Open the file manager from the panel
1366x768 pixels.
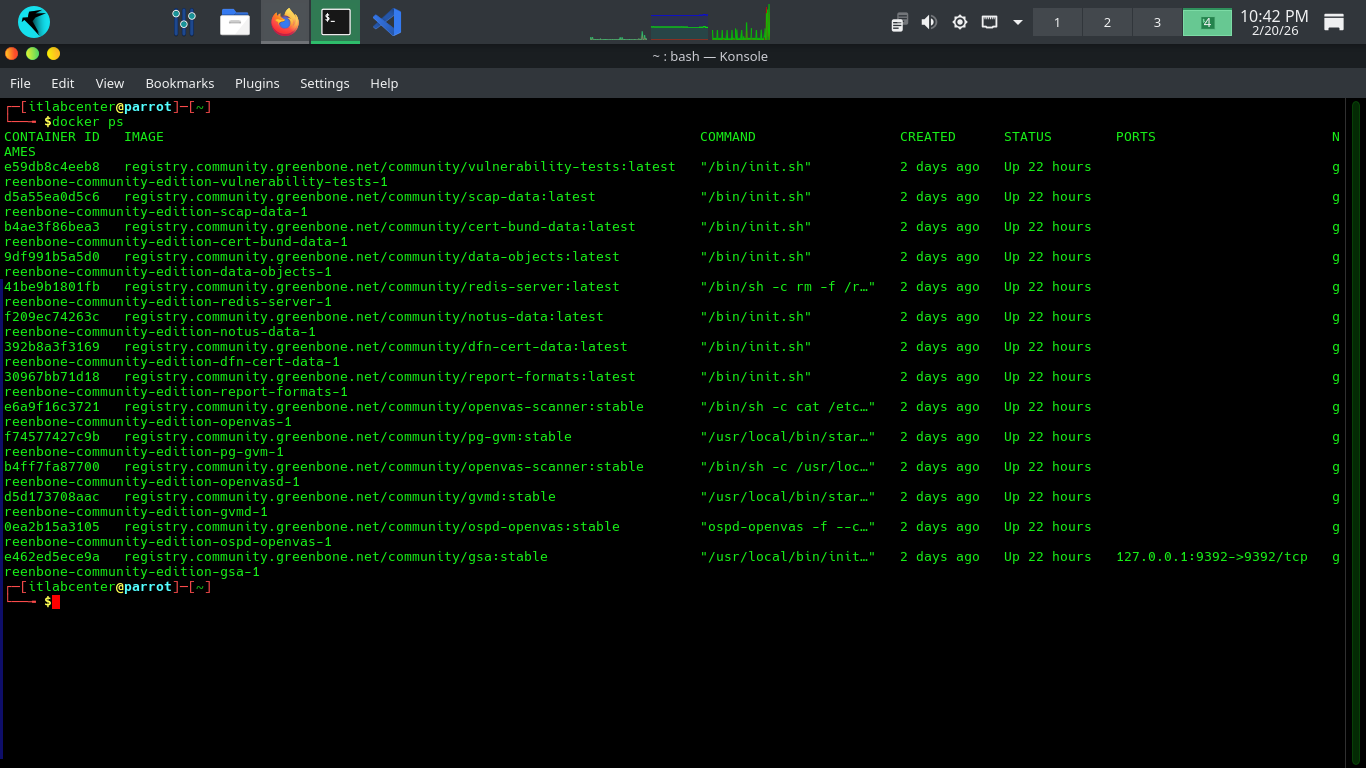[x=235, y=21]
